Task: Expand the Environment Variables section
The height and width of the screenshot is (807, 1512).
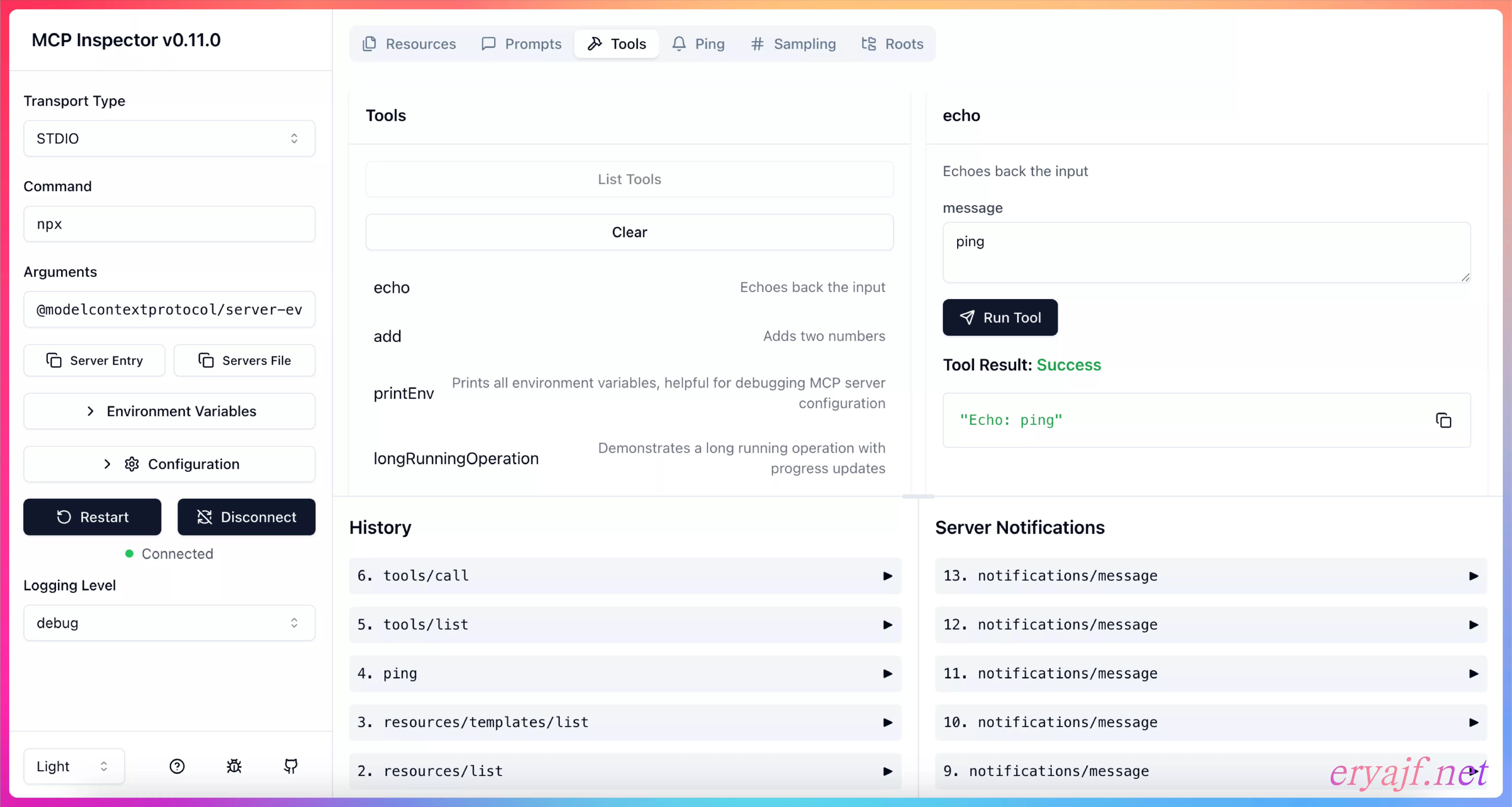Action: [x=169, y=411]
